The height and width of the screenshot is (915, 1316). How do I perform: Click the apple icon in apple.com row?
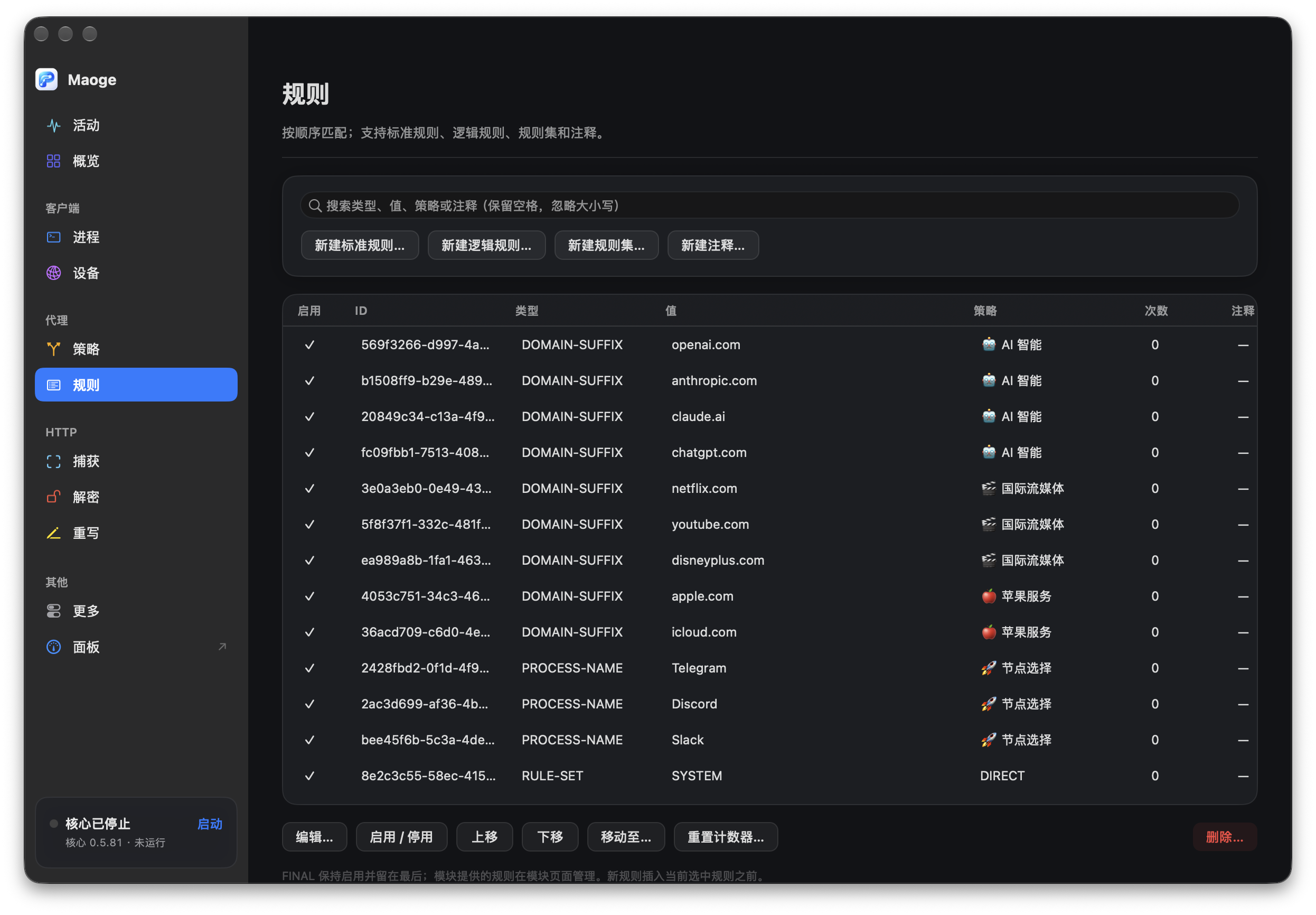tap(988, 596)
